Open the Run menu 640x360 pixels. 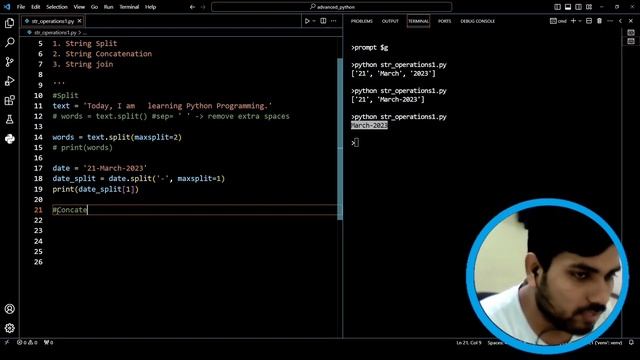click(x=108, y=7)
